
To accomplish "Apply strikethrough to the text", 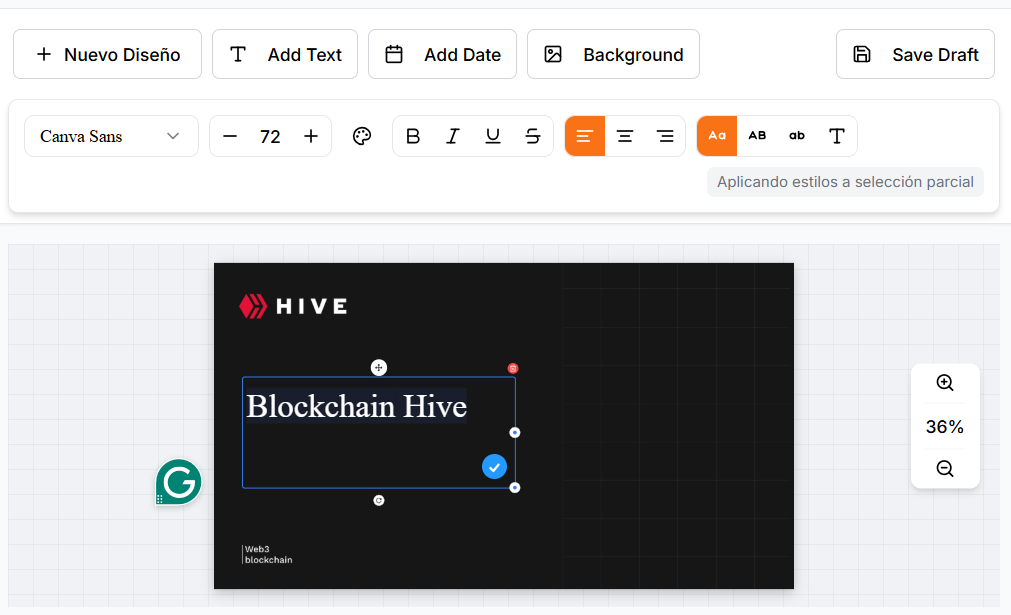I will click(533, 136).
